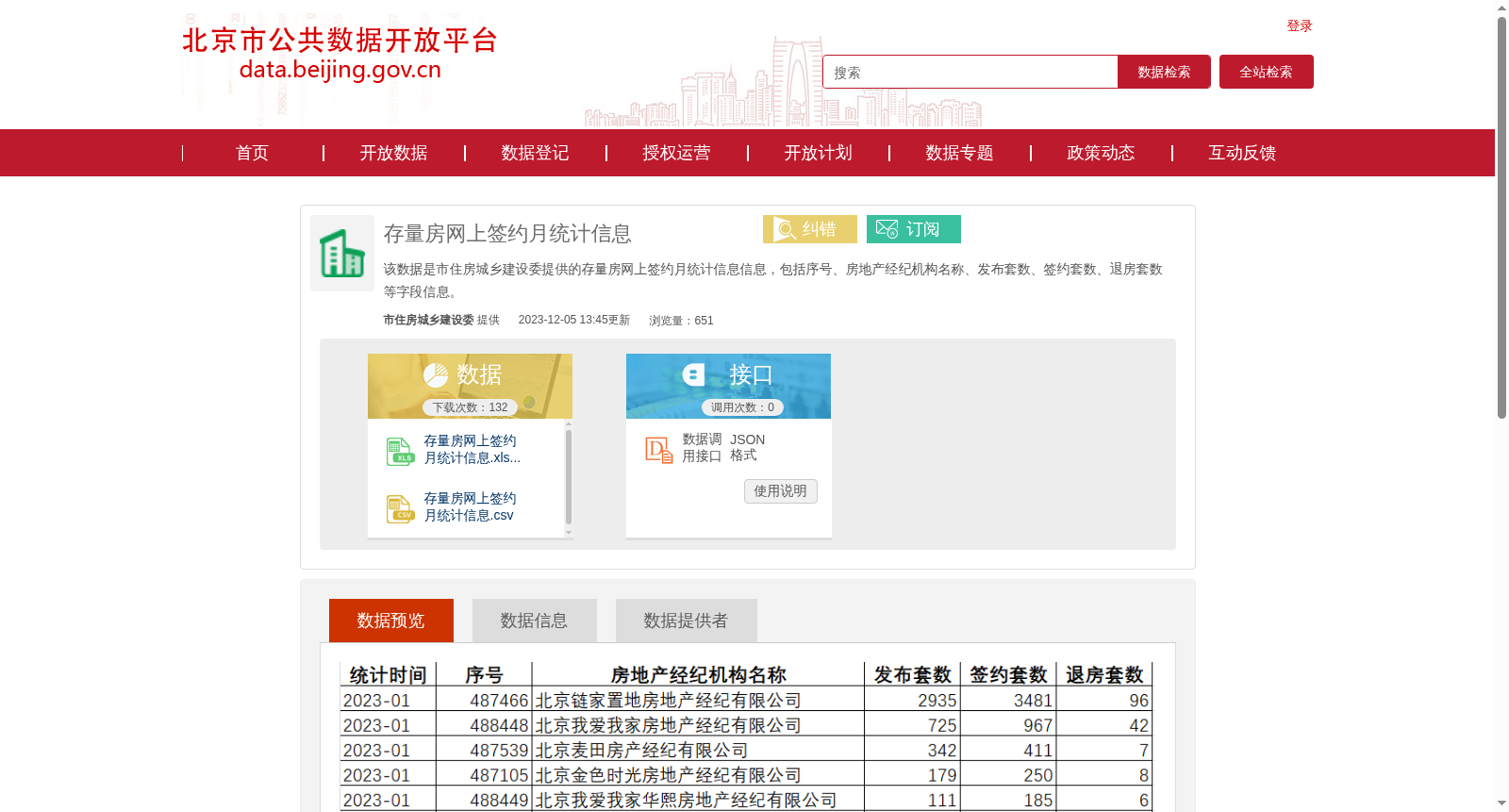1509x812 pixels.
Task: Click the 数据检索 search button
Action: (1164, 72)
